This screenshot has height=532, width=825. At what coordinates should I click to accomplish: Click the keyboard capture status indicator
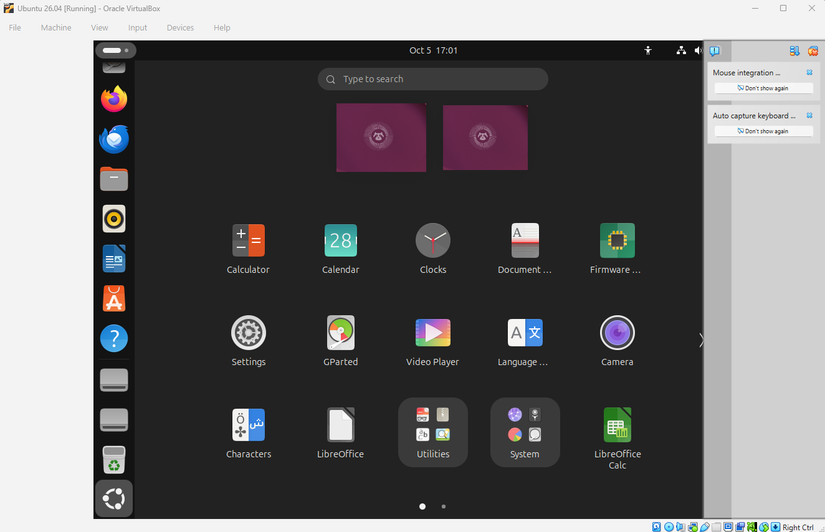[x=776, y=527]
